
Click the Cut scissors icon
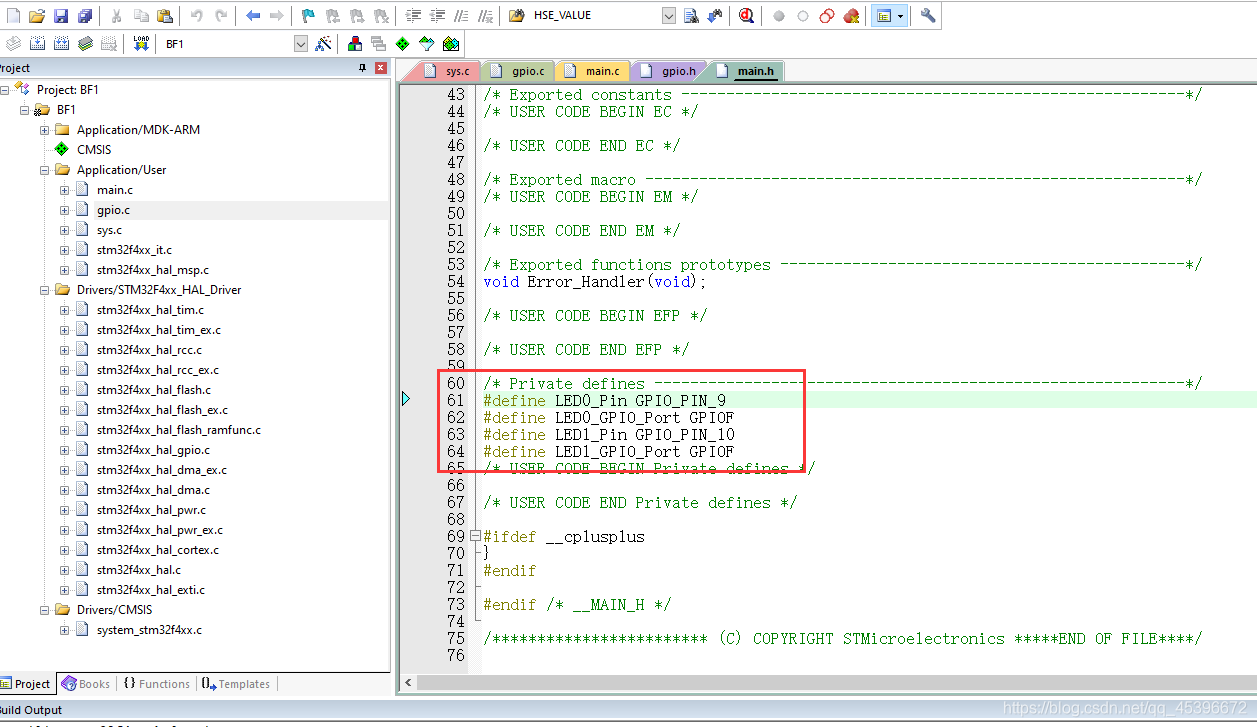[x=116, y=16]
